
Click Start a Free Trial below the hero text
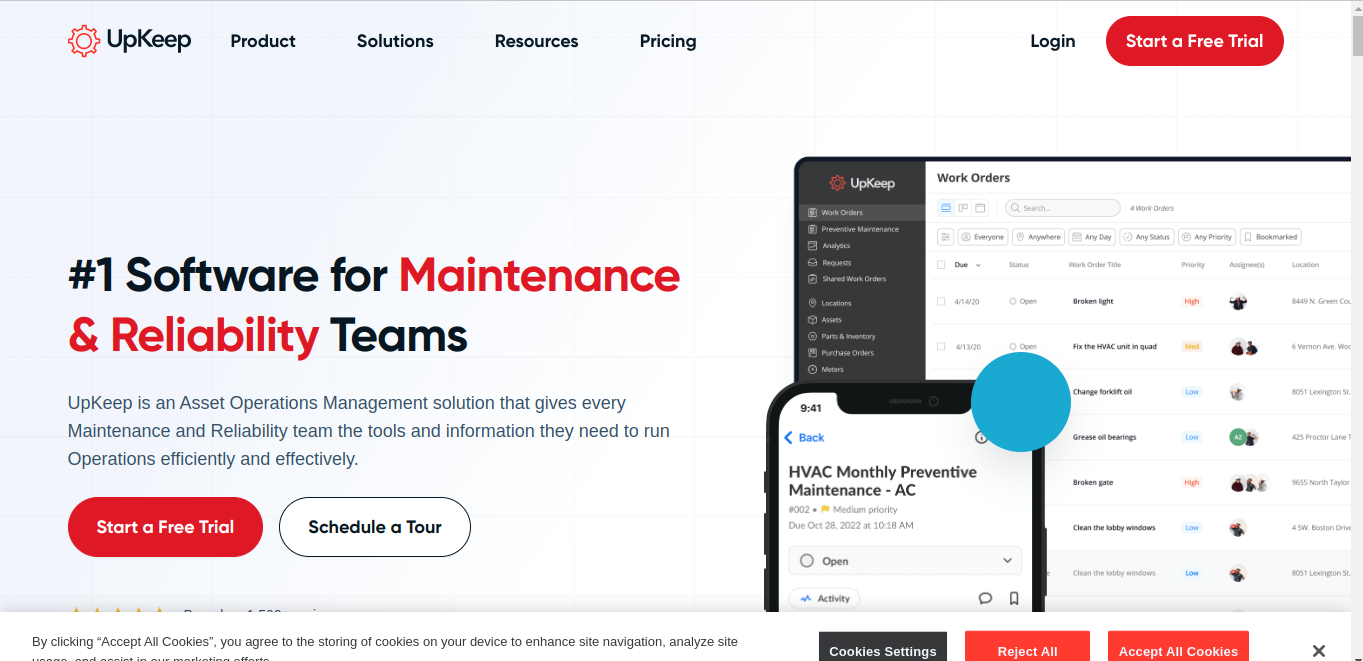pos(165,527)
